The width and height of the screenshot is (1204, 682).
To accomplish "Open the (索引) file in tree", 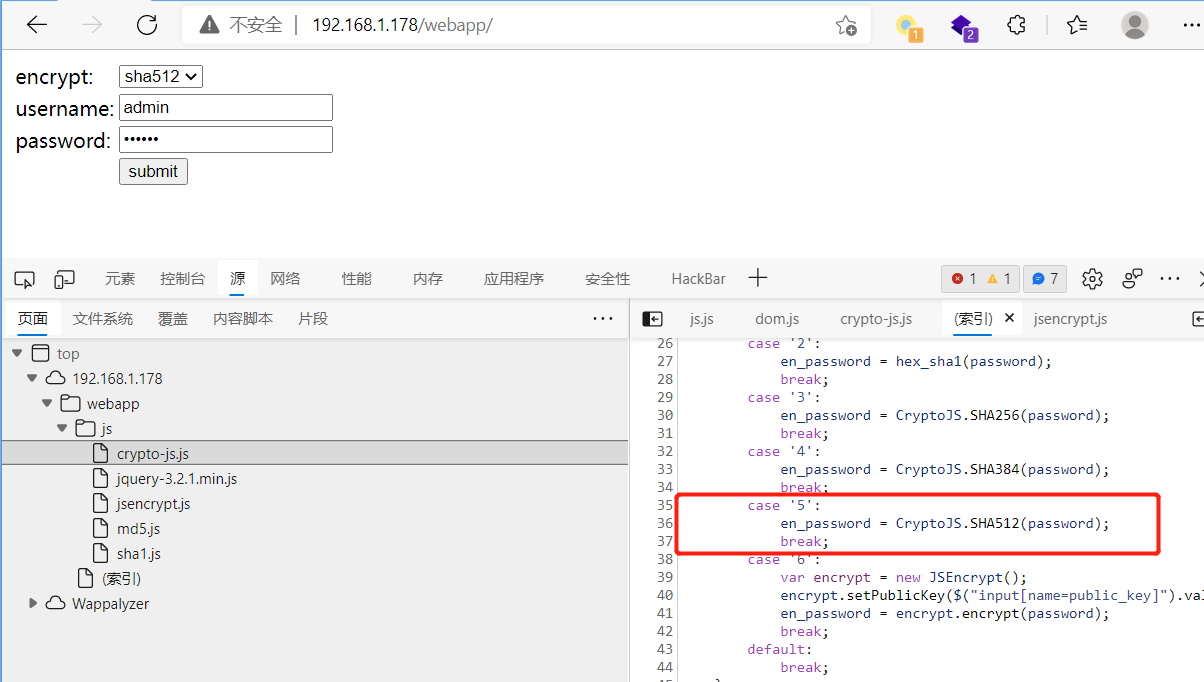I will point(121,579).
